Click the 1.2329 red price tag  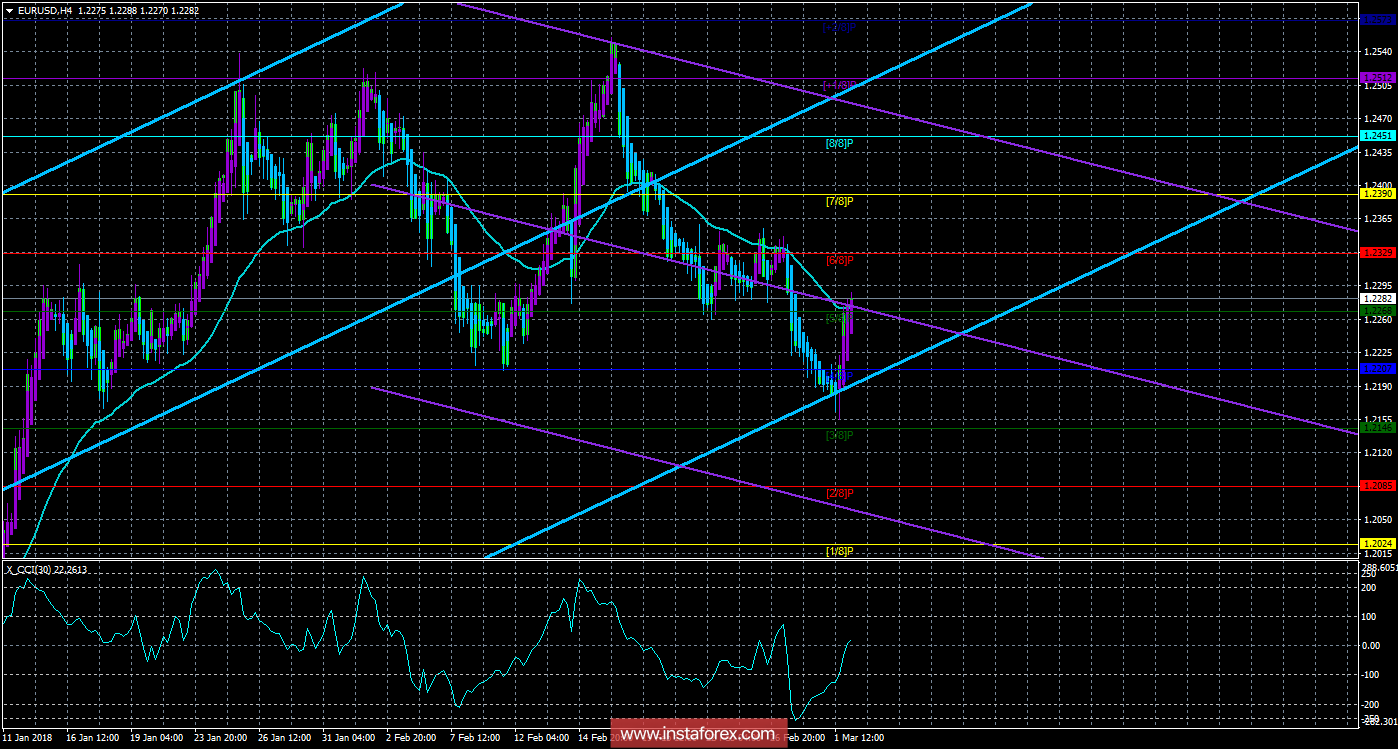click(1376, 253)
